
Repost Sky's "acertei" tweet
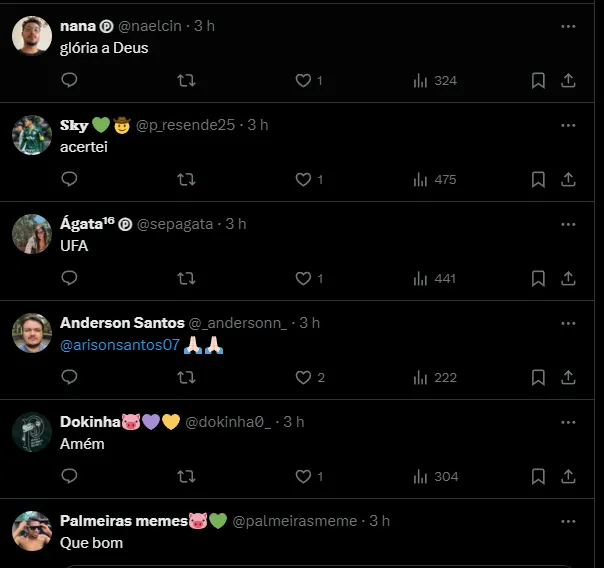(x=186, y=180)
